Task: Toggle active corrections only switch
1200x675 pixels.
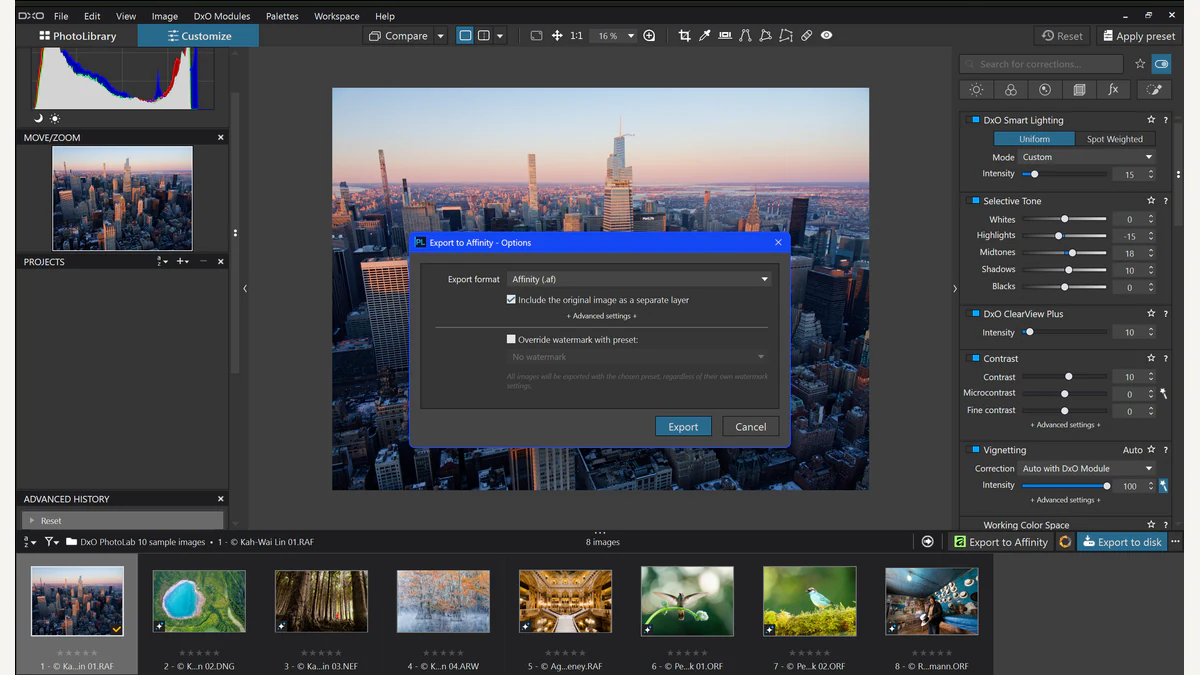Action: point(1161,64)
